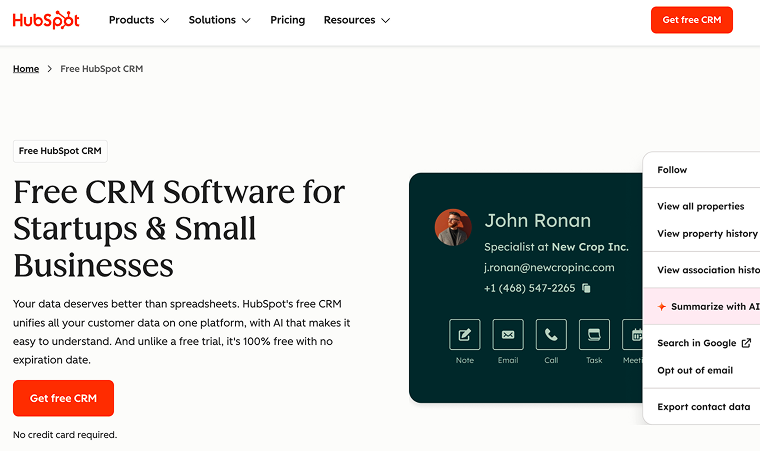Click the New Crop Inc. company text

pos(590,247)
